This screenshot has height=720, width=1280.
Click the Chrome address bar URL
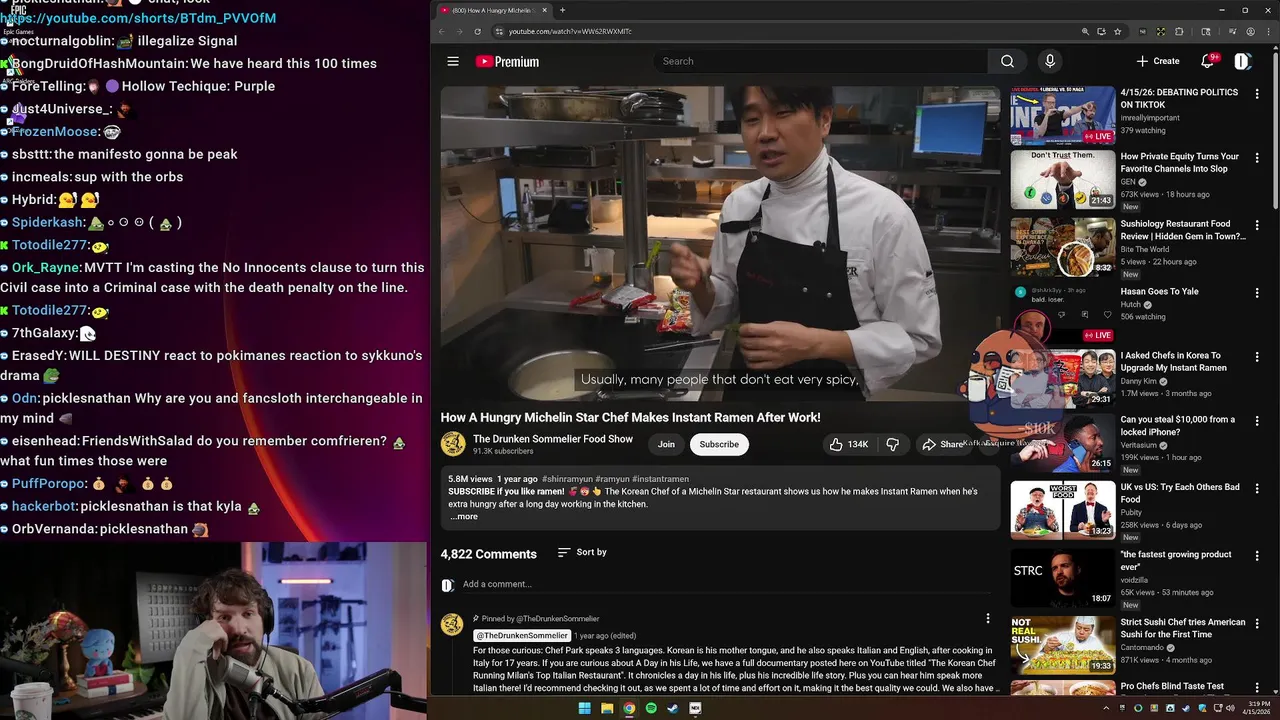[x=570, y=31]
